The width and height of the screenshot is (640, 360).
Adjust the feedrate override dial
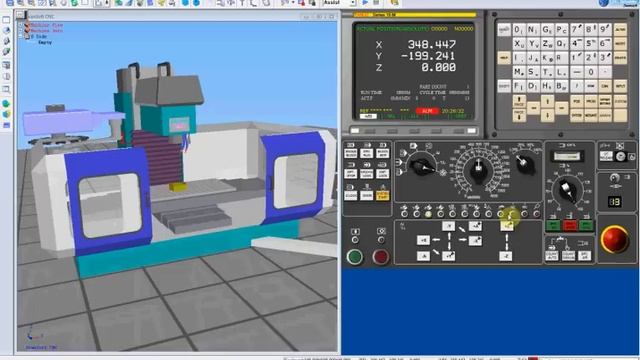(x=479, y=169)
